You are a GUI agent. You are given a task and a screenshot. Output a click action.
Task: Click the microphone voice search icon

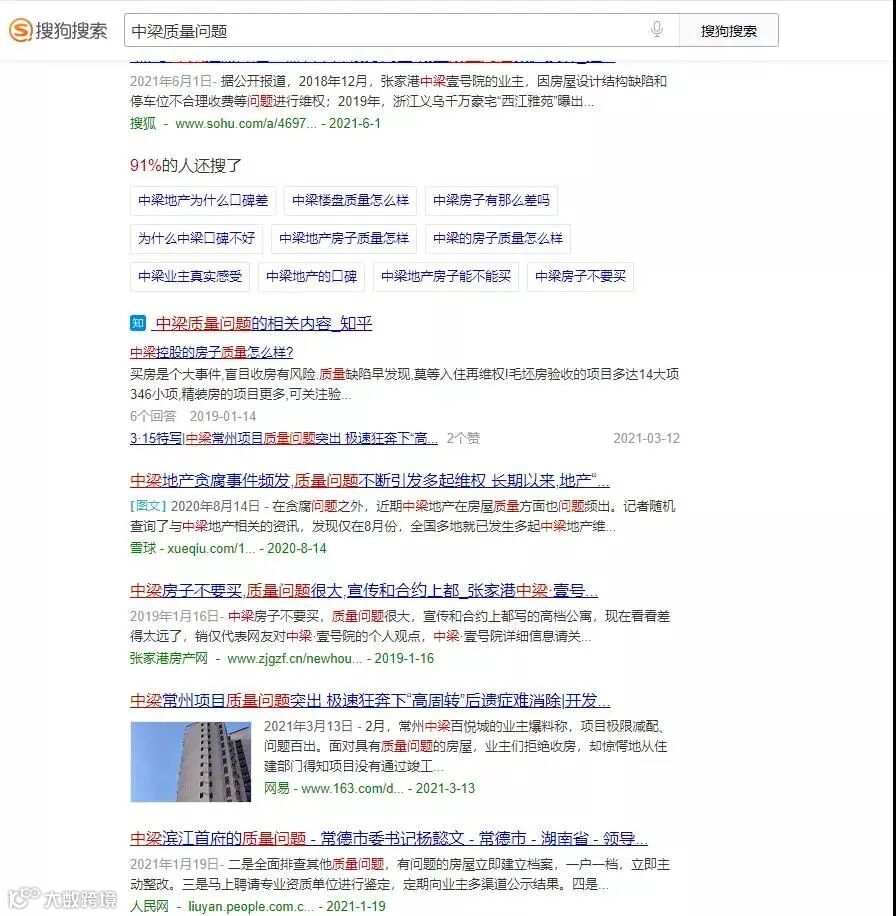657,29
